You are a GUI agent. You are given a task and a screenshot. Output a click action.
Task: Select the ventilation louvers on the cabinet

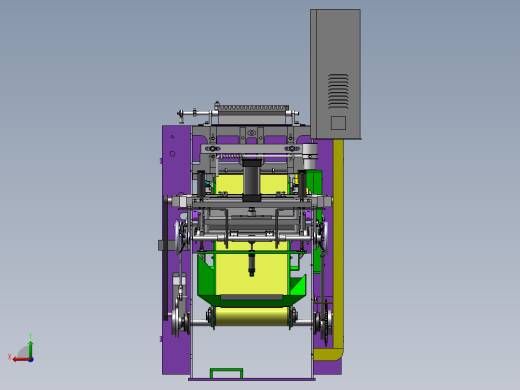pyautogui.click(x=338, y=91)
